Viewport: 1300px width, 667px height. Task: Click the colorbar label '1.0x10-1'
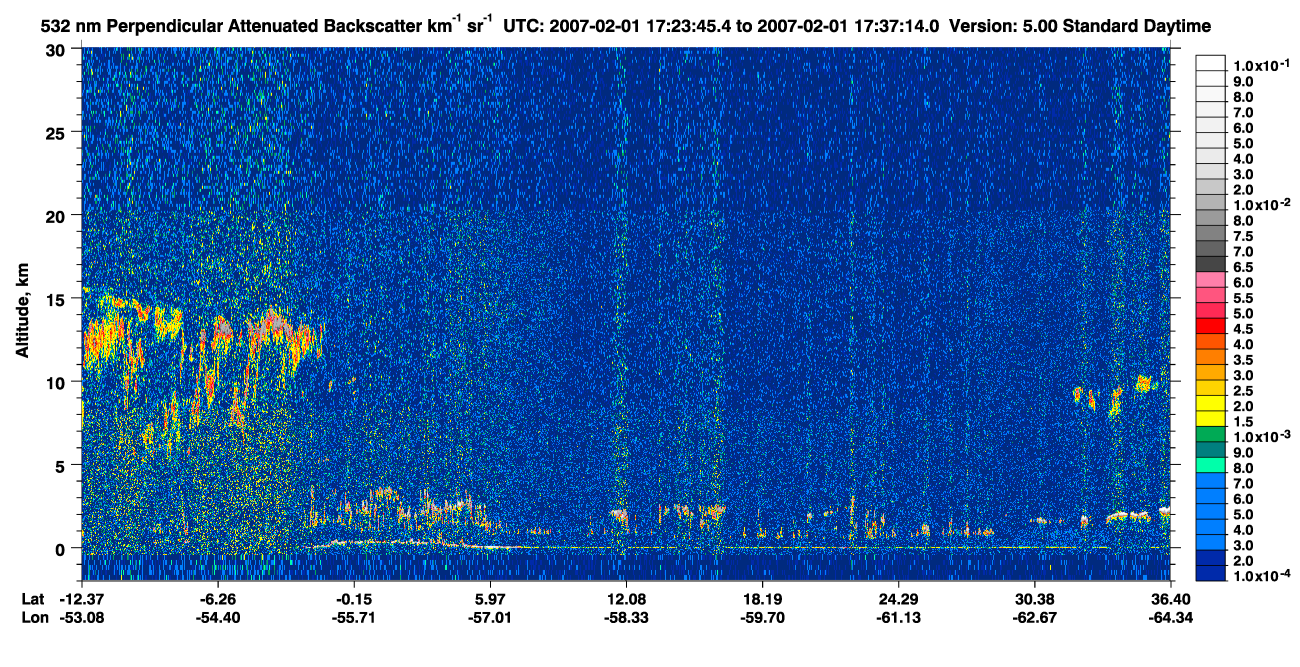pyautogui.click(x=1260, y=64)
